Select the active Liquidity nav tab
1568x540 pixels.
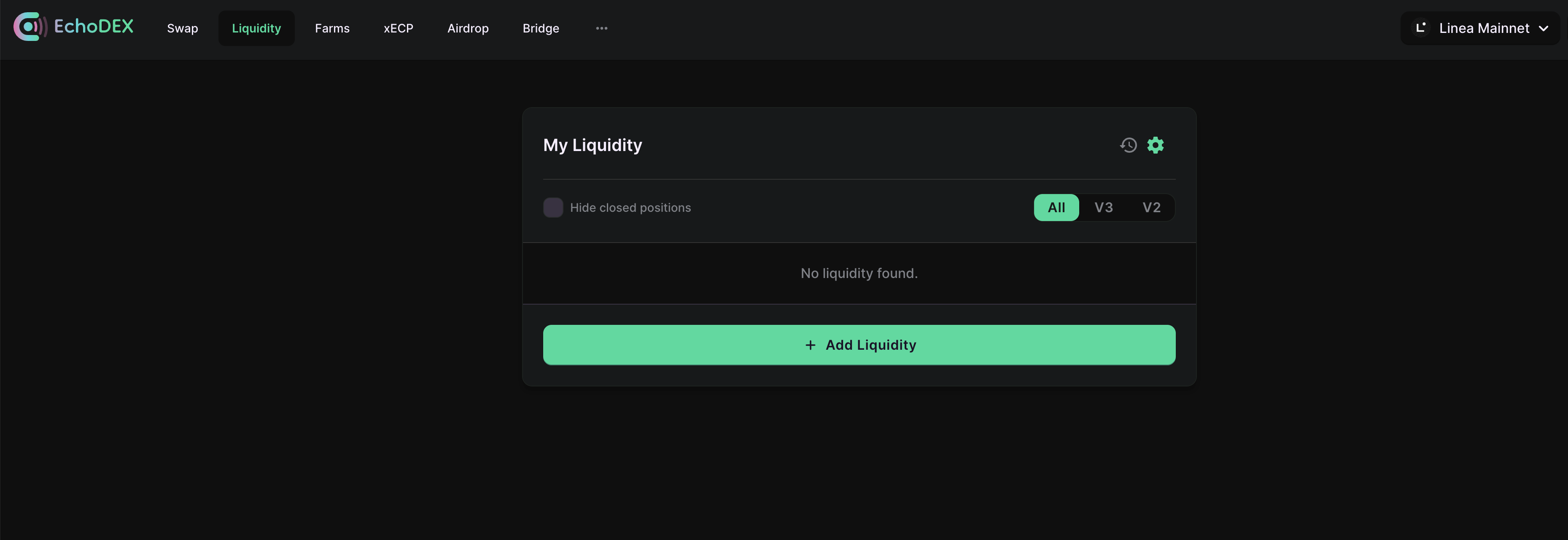click(x=256, y=28)
